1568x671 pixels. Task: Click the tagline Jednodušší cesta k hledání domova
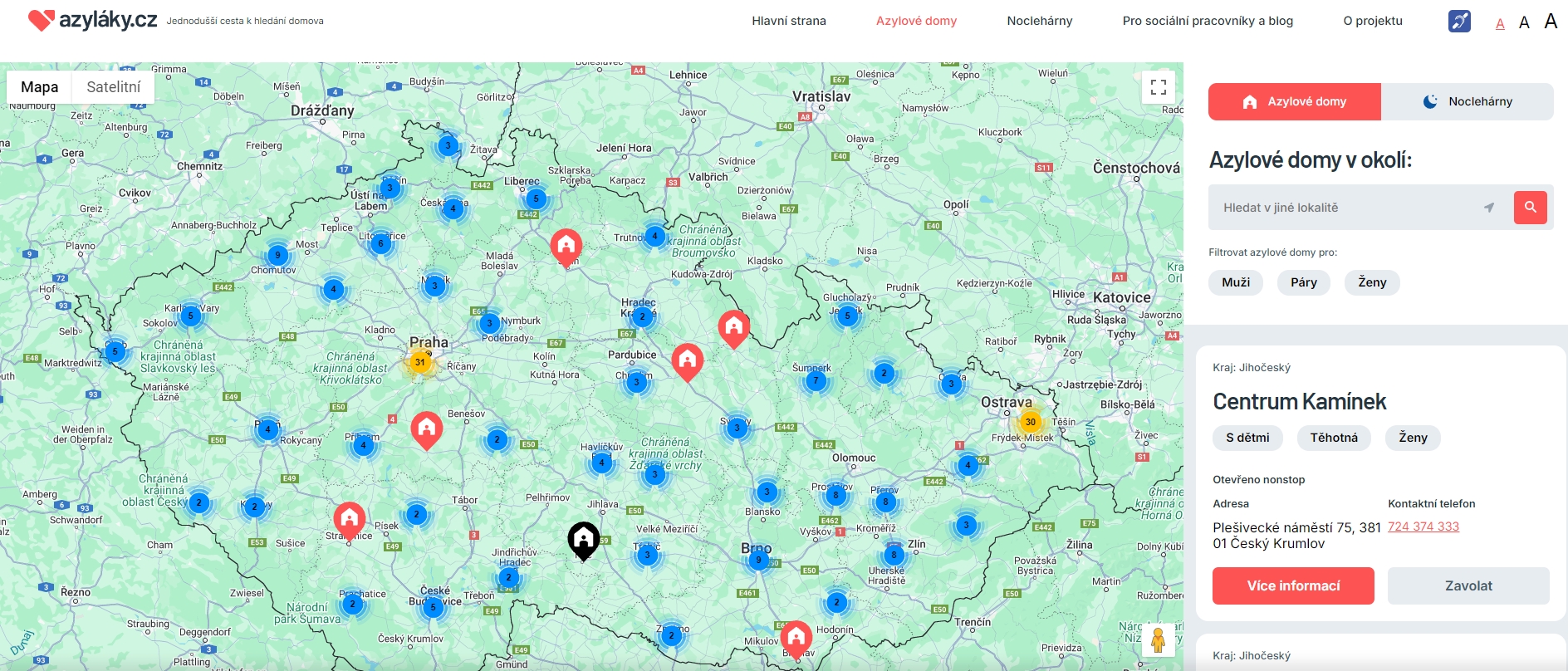pyautogui.click(x=245, y=21)
